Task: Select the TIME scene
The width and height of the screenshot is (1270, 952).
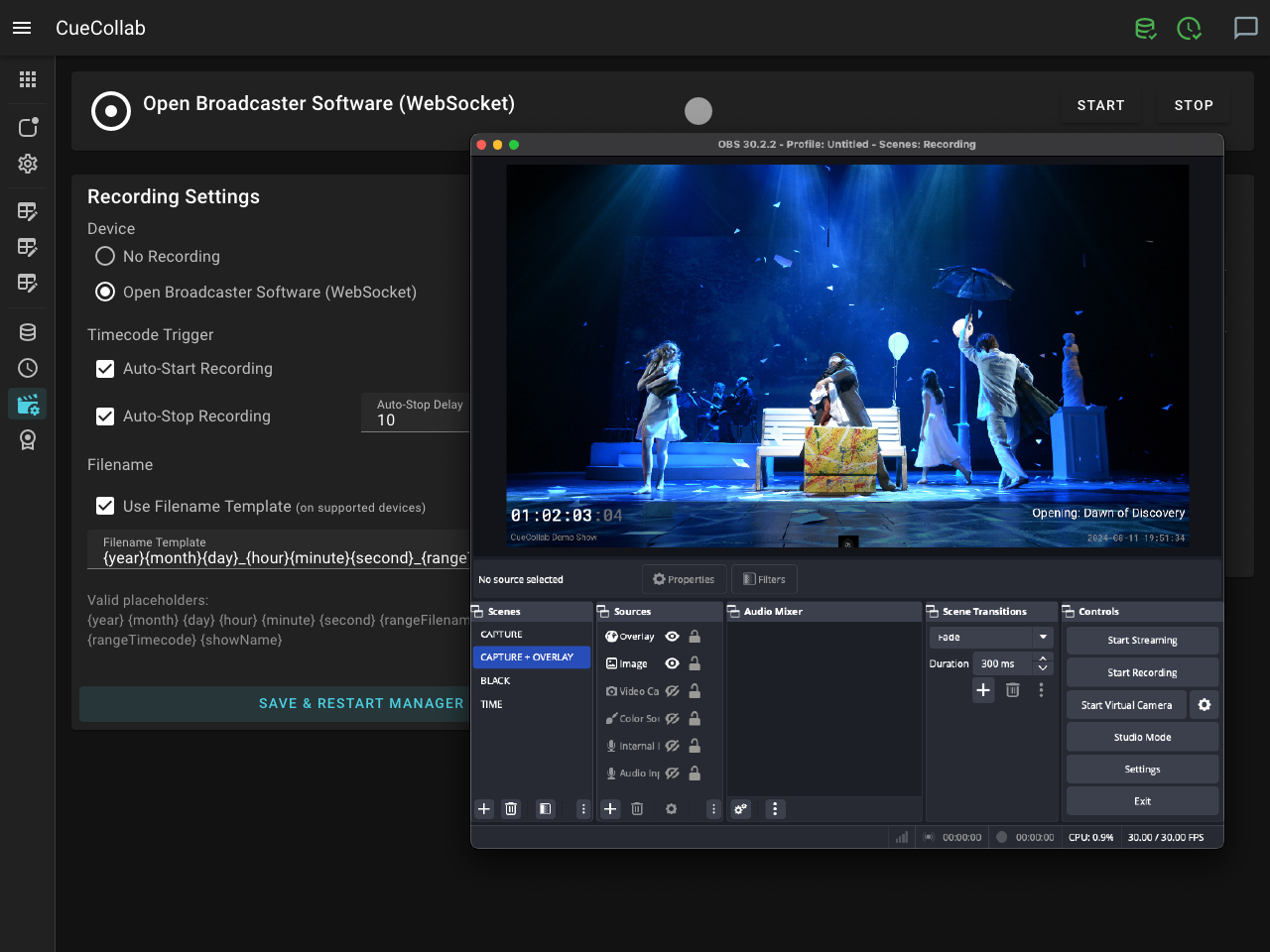Action: click(x=532, y=705)
